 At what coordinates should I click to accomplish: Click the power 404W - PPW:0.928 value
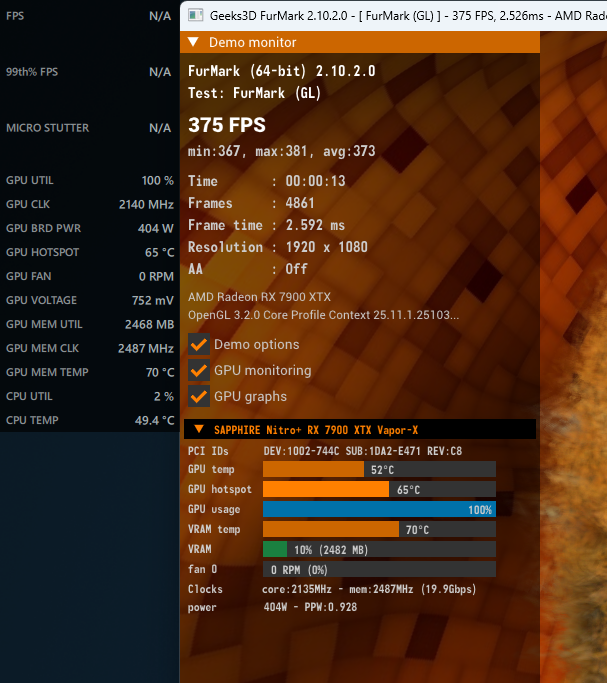click(310, 607)
